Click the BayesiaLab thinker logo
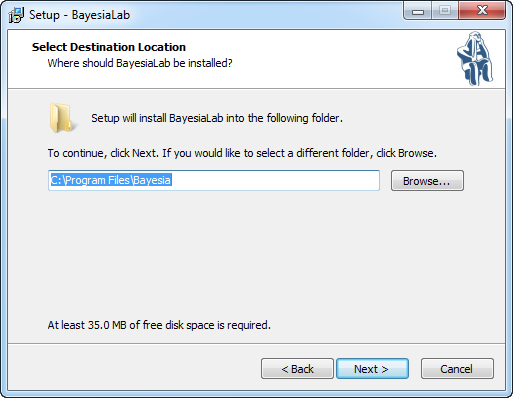 pyautogui.click(x=475, y=58)
